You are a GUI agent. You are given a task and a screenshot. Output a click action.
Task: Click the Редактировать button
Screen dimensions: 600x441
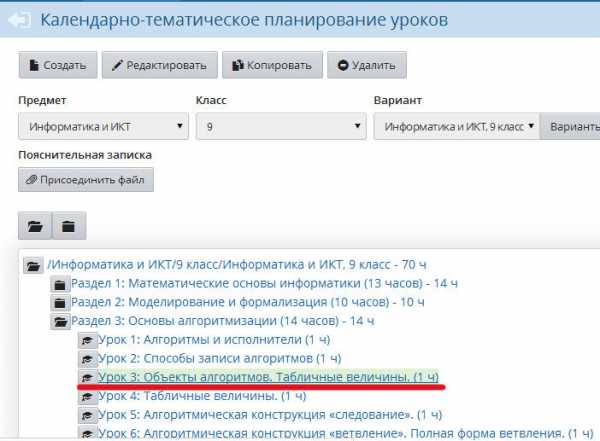tap(160, 65)
